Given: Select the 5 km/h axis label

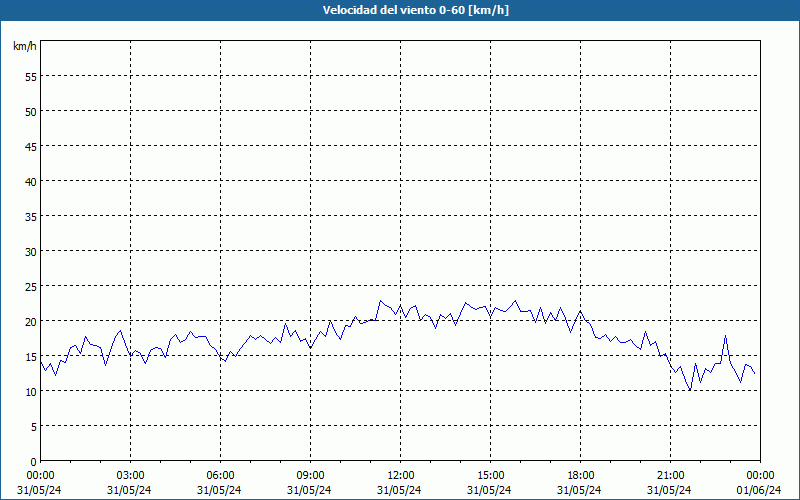Looking at the screenshot, I should click(x=34, y=427).
